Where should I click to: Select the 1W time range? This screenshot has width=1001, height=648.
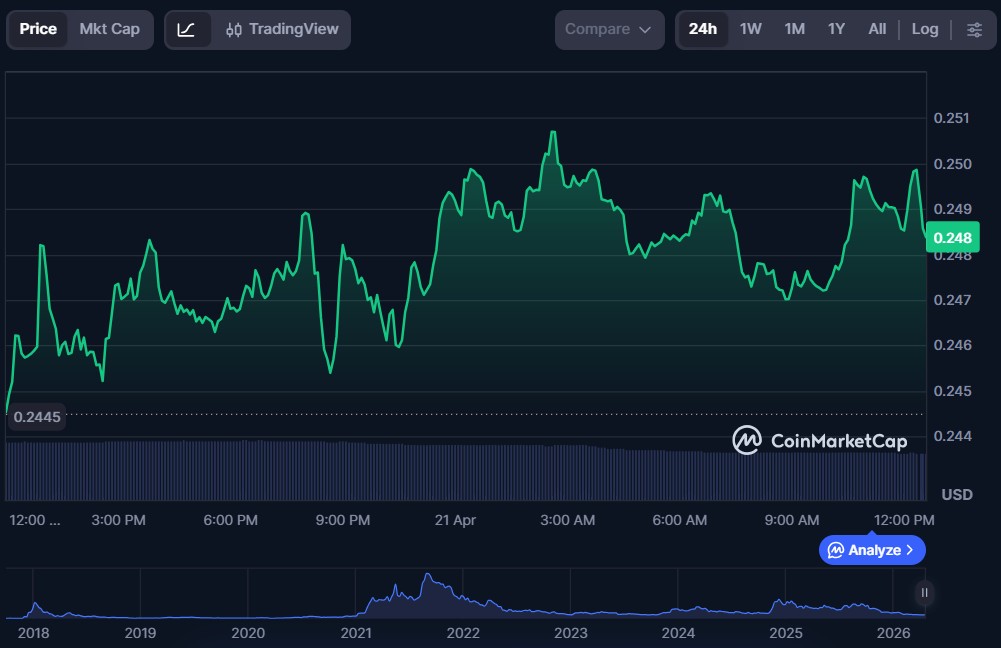pos(750,29)
